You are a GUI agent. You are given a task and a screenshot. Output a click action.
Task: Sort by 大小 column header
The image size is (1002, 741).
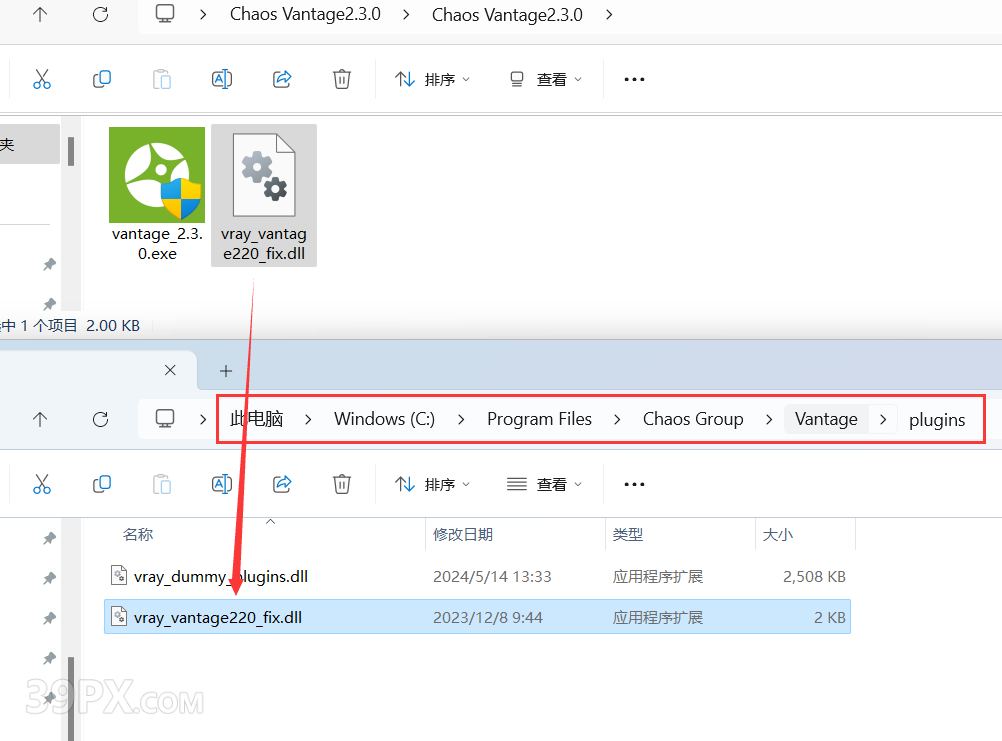(x=778, y=534)
